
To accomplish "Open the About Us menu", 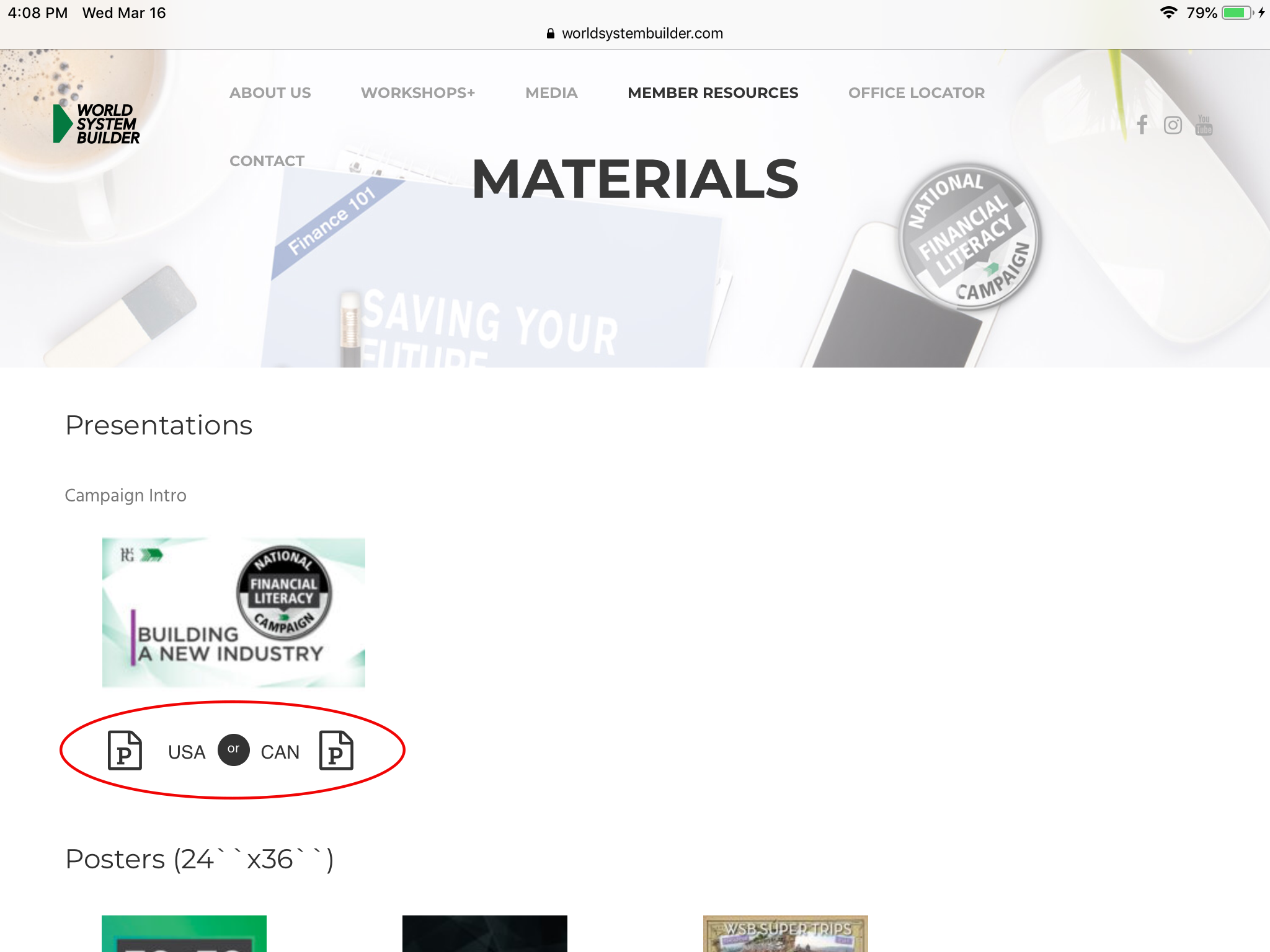I will 270,93.
